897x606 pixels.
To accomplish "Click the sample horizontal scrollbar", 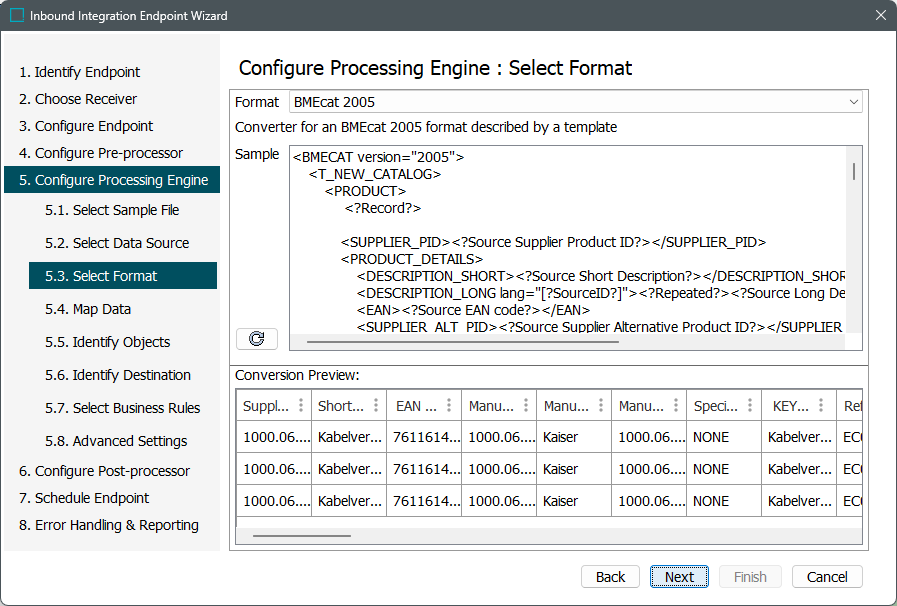I will click(462, 342).
